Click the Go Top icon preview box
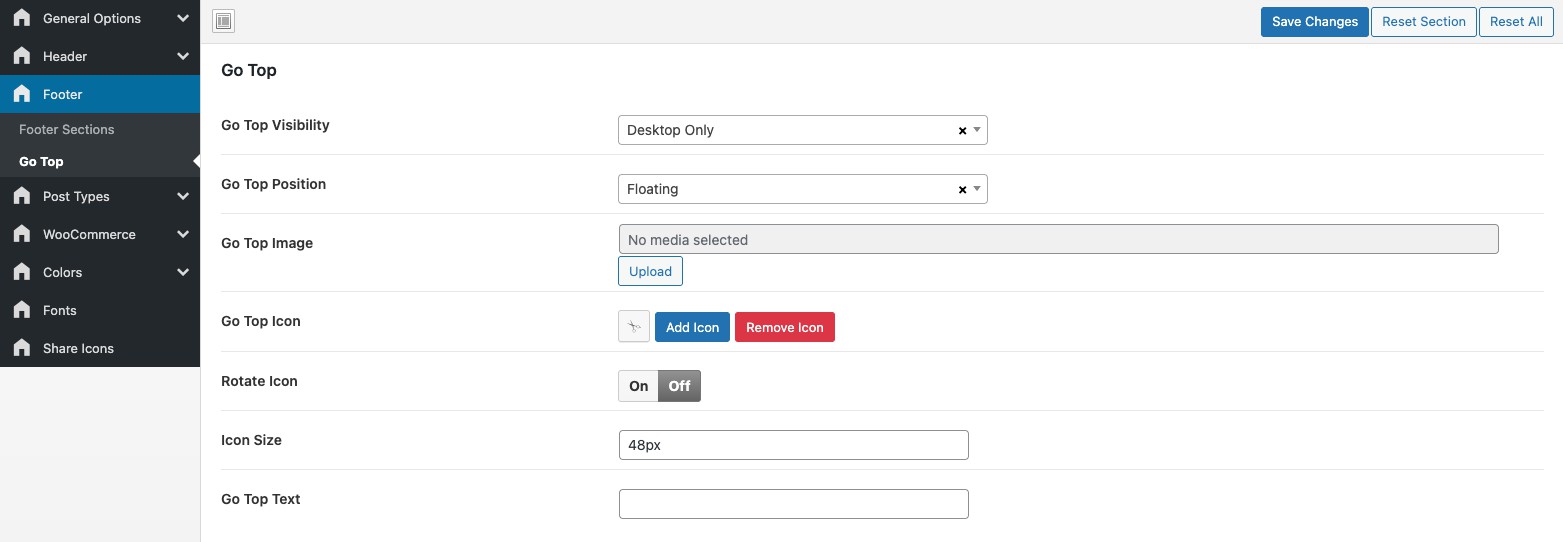This screenshot has width=1563, height=542. point(634,327)
